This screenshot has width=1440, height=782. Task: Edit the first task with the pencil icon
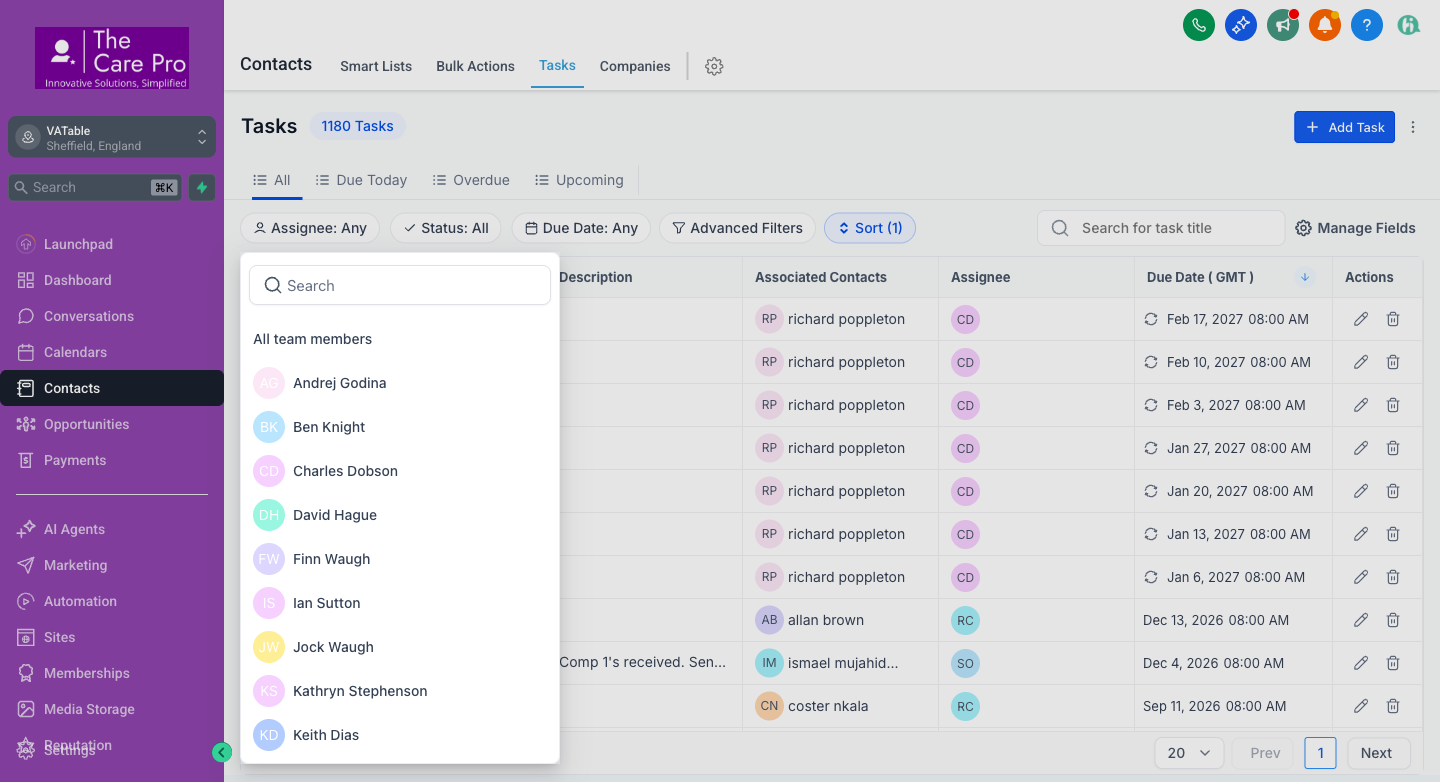click(x=1360, y=318)
